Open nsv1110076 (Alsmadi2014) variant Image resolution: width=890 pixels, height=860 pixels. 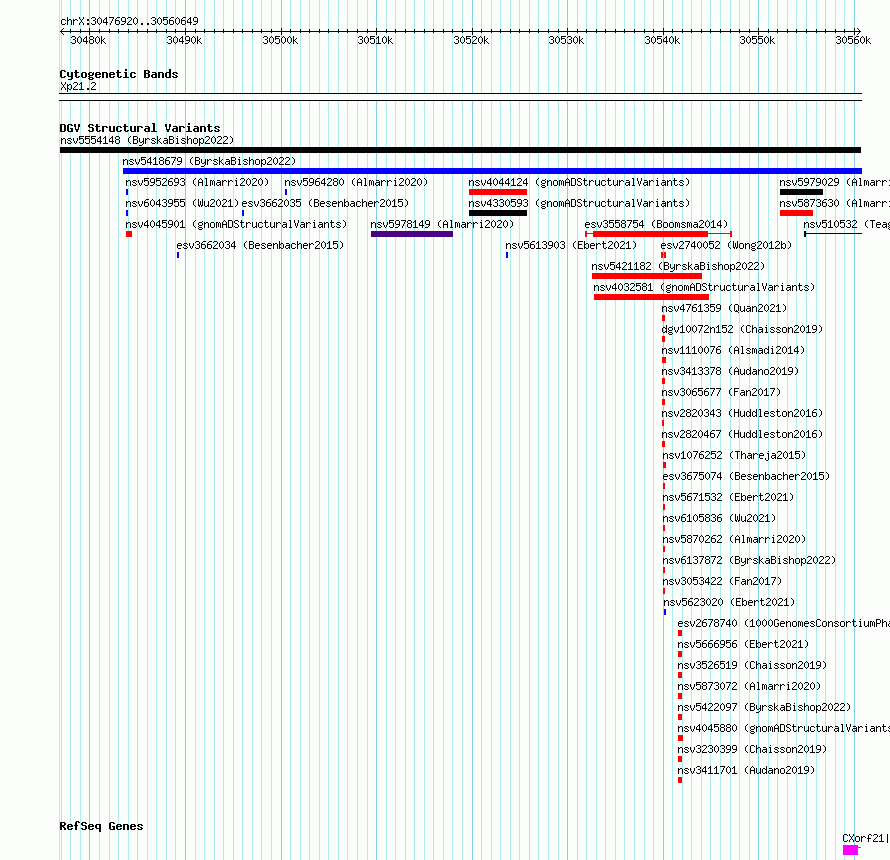[x=733, y=350]
